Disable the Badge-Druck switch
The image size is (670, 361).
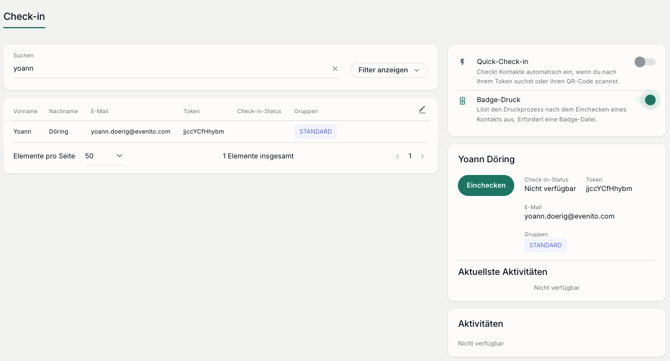click(646, 100)
